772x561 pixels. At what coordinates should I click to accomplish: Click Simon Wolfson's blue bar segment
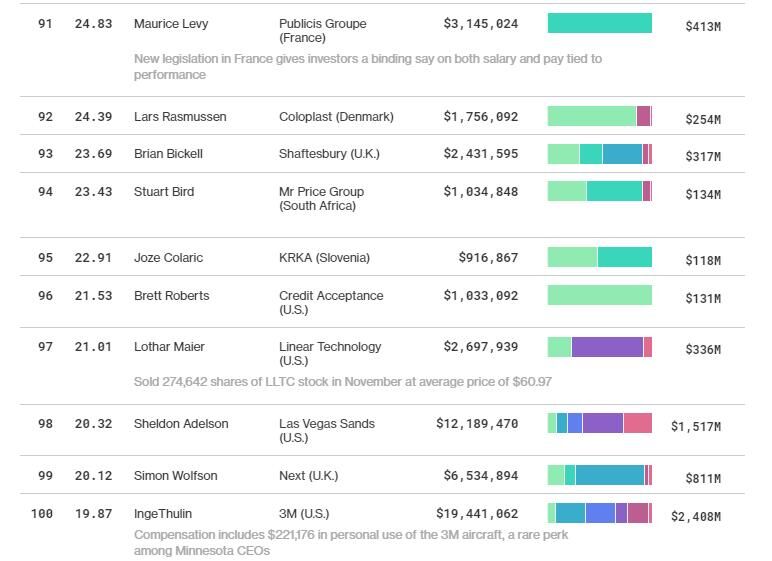coord(609,475)
